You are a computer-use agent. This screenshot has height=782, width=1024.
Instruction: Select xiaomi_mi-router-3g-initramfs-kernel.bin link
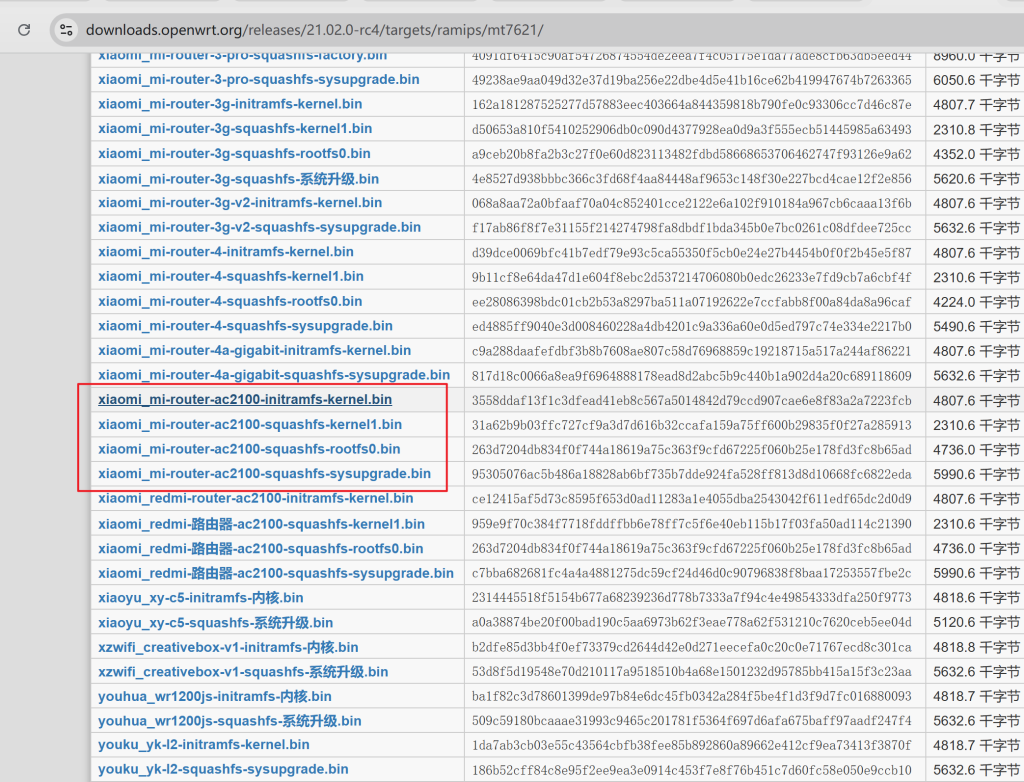click(230, 104)
